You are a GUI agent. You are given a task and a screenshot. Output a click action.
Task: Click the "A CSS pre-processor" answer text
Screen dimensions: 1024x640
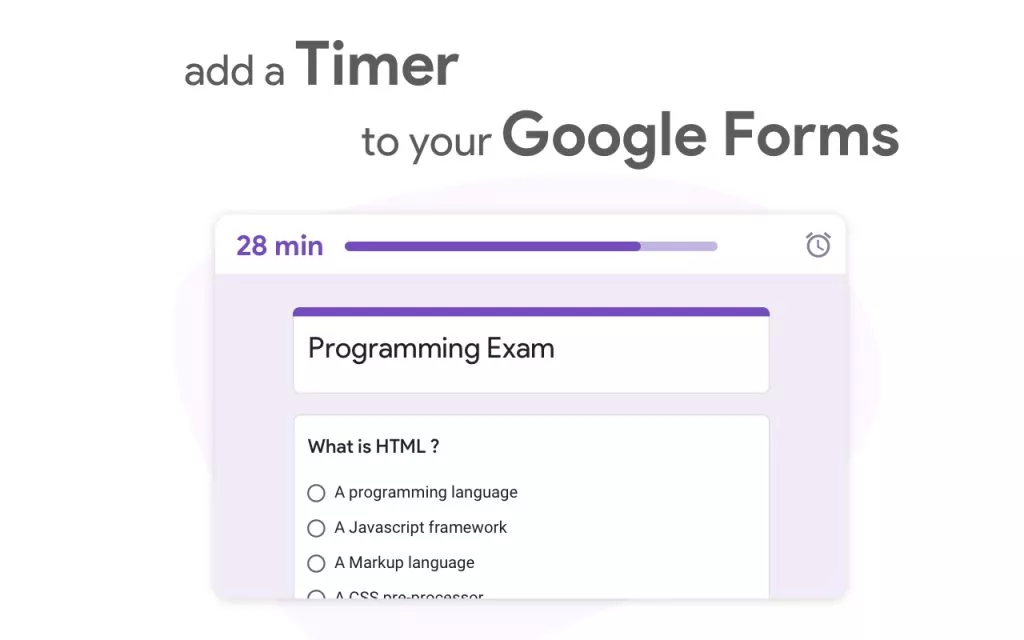click(409, 596)
